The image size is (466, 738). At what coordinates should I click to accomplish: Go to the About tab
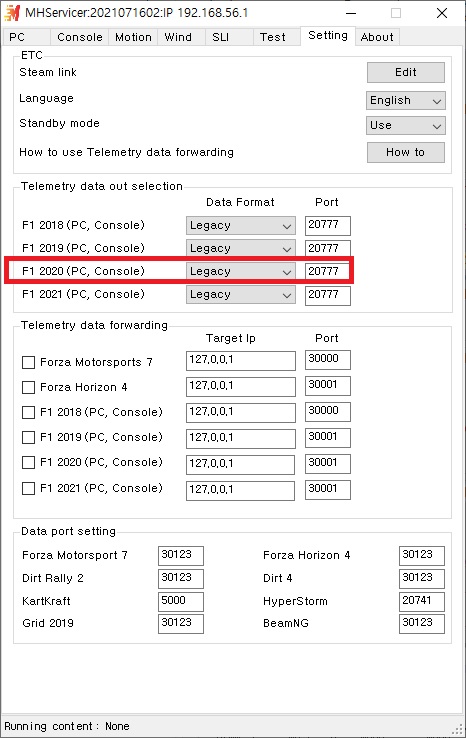[x=377, y=37]
